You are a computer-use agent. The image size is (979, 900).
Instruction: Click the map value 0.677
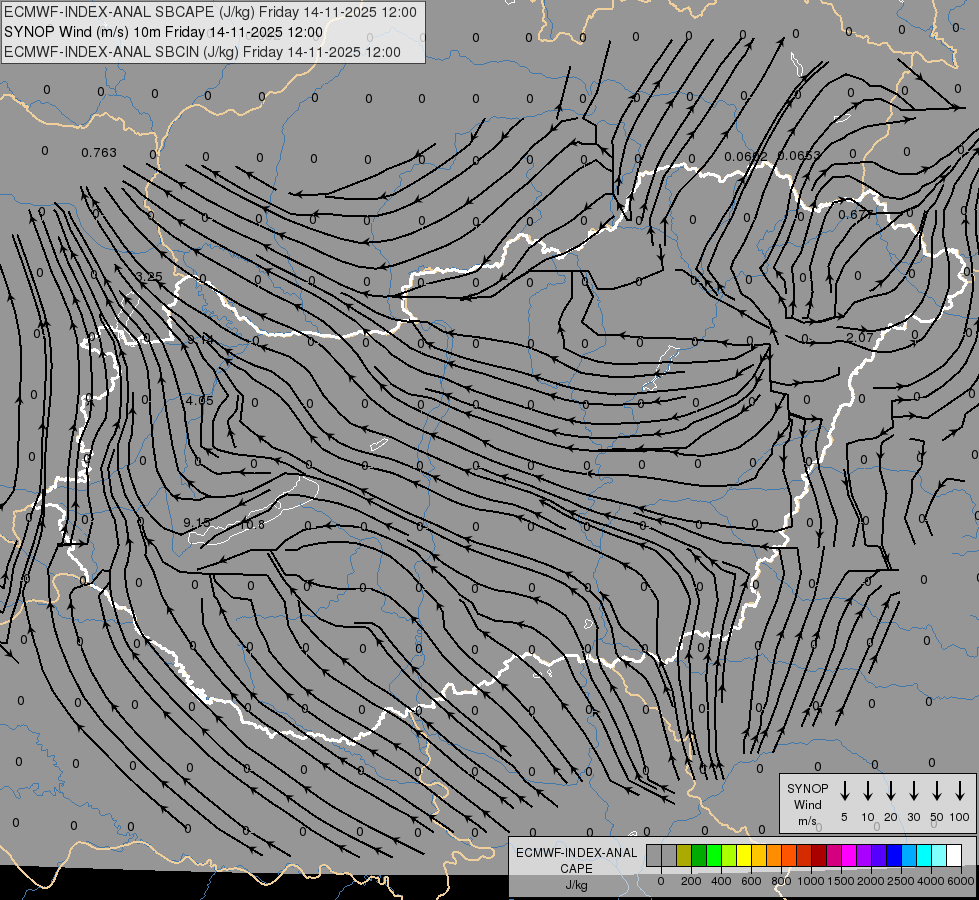click(855, 214)
